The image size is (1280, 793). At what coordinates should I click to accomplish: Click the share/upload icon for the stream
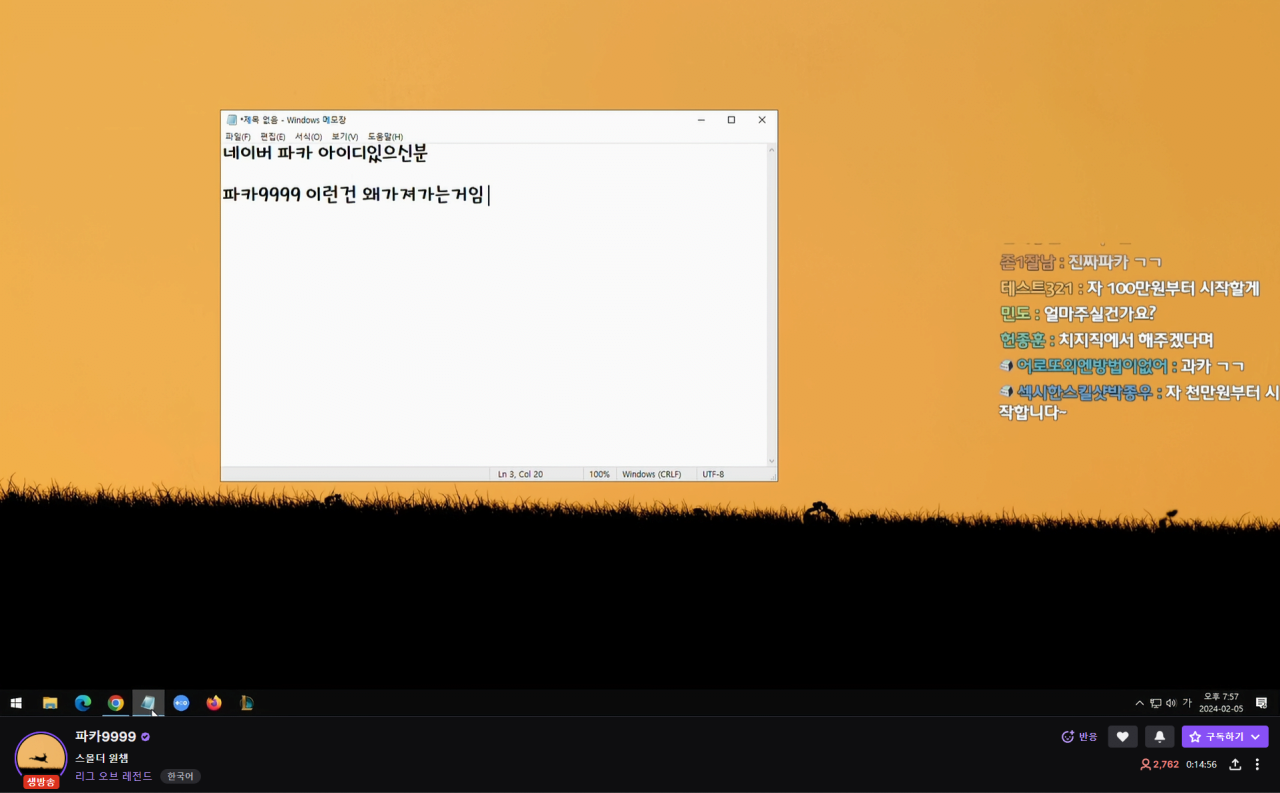(1235, 764)
